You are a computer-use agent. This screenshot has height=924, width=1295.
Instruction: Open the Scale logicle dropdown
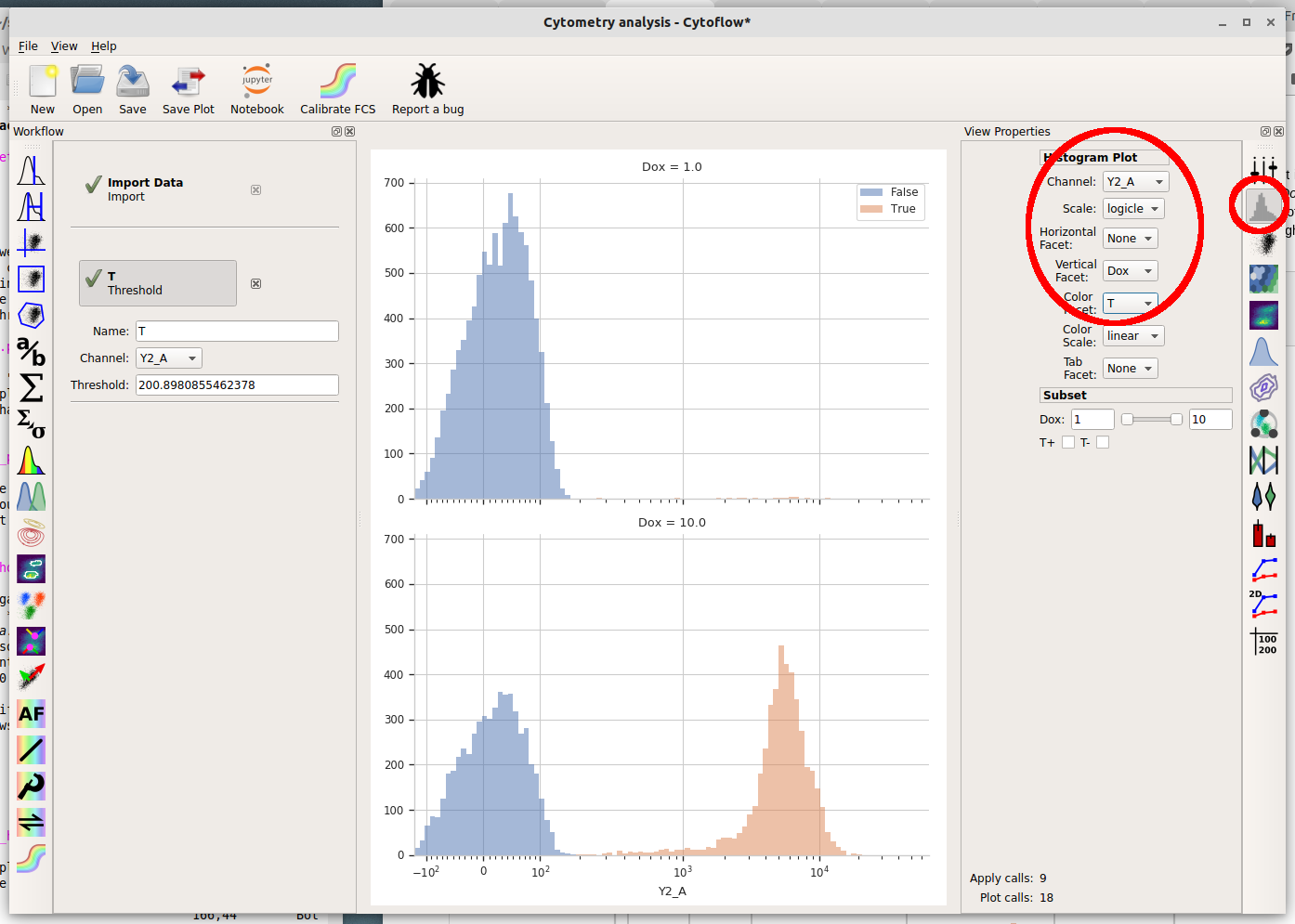point(1133,209)
